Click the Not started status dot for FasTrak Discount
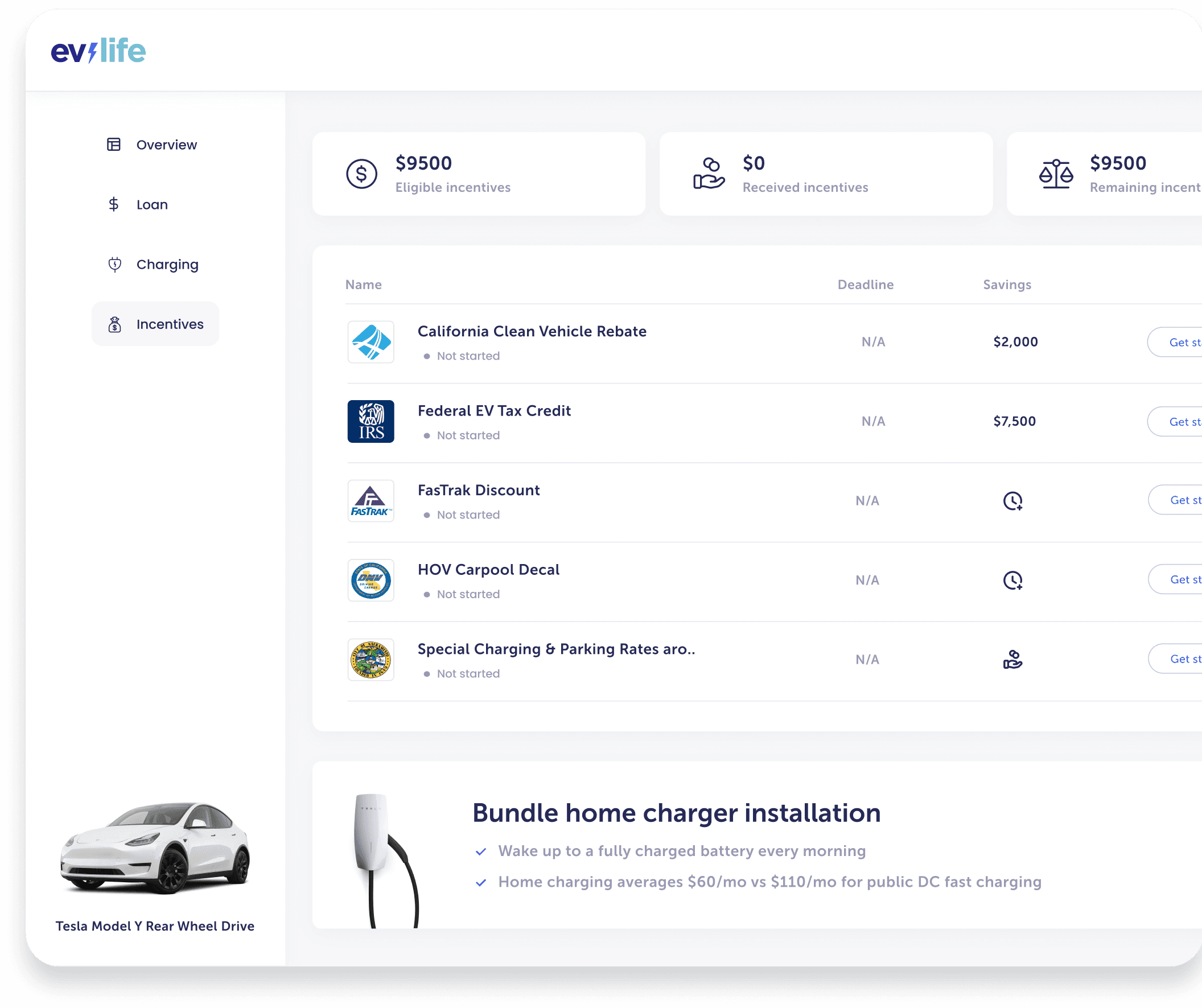The height and width of the screenshot is (1008, 1202). [x=427, y=515]
